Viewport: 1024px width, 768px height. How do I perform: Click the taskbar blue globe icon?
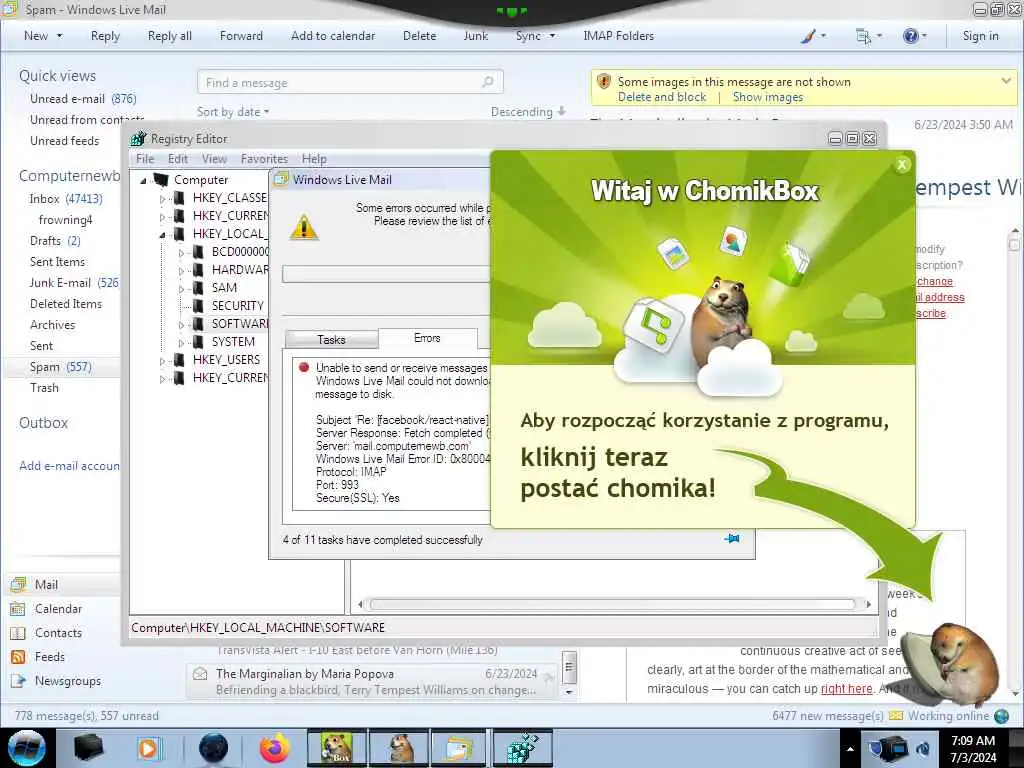click(x=213, y=748)
